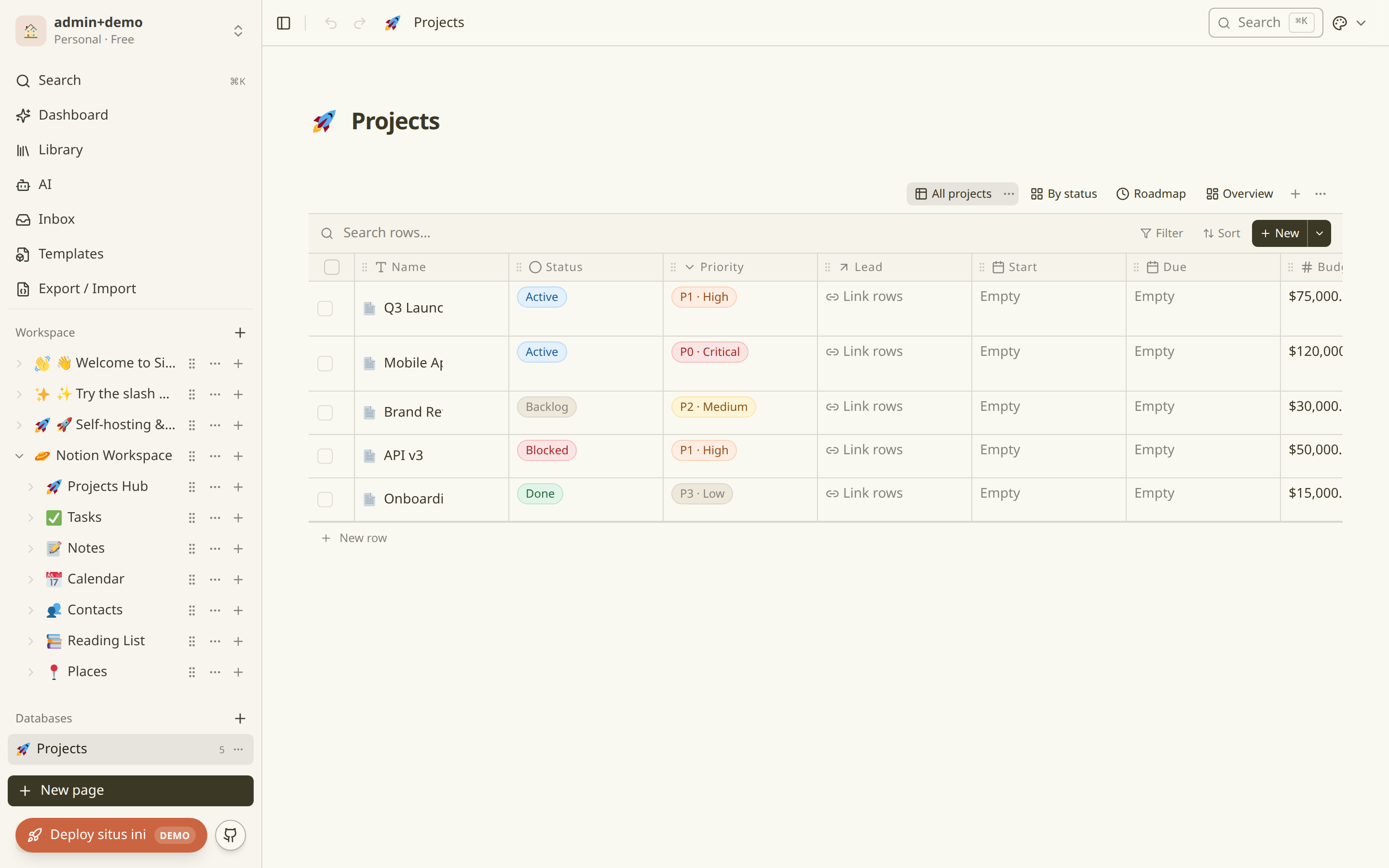The height and width of the screenshot is (868, 1389).
Task: Expand the Welcome page tree item
Action: 19,364
